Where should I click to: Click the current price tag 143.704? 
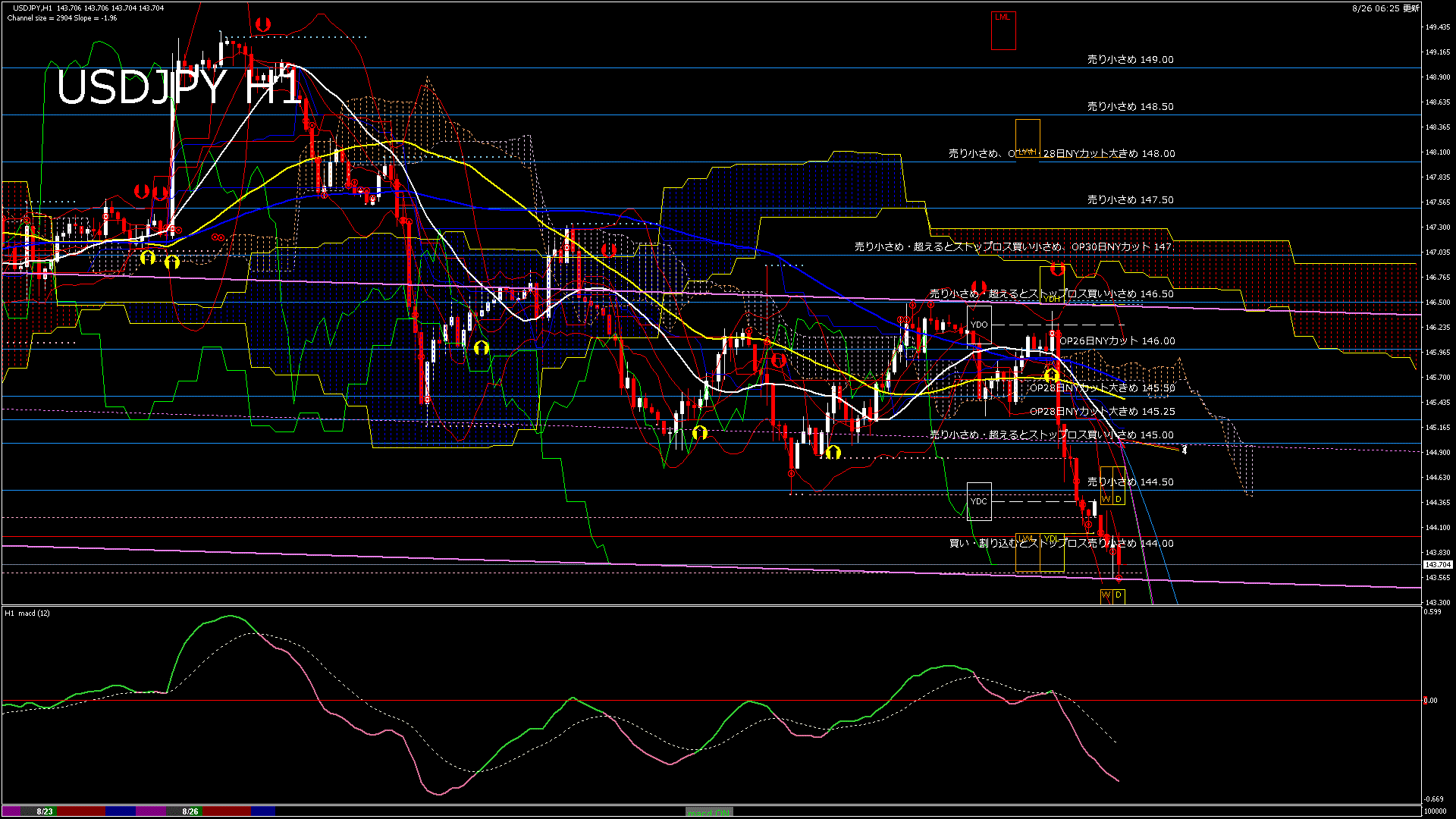(x=1438, y=564)
